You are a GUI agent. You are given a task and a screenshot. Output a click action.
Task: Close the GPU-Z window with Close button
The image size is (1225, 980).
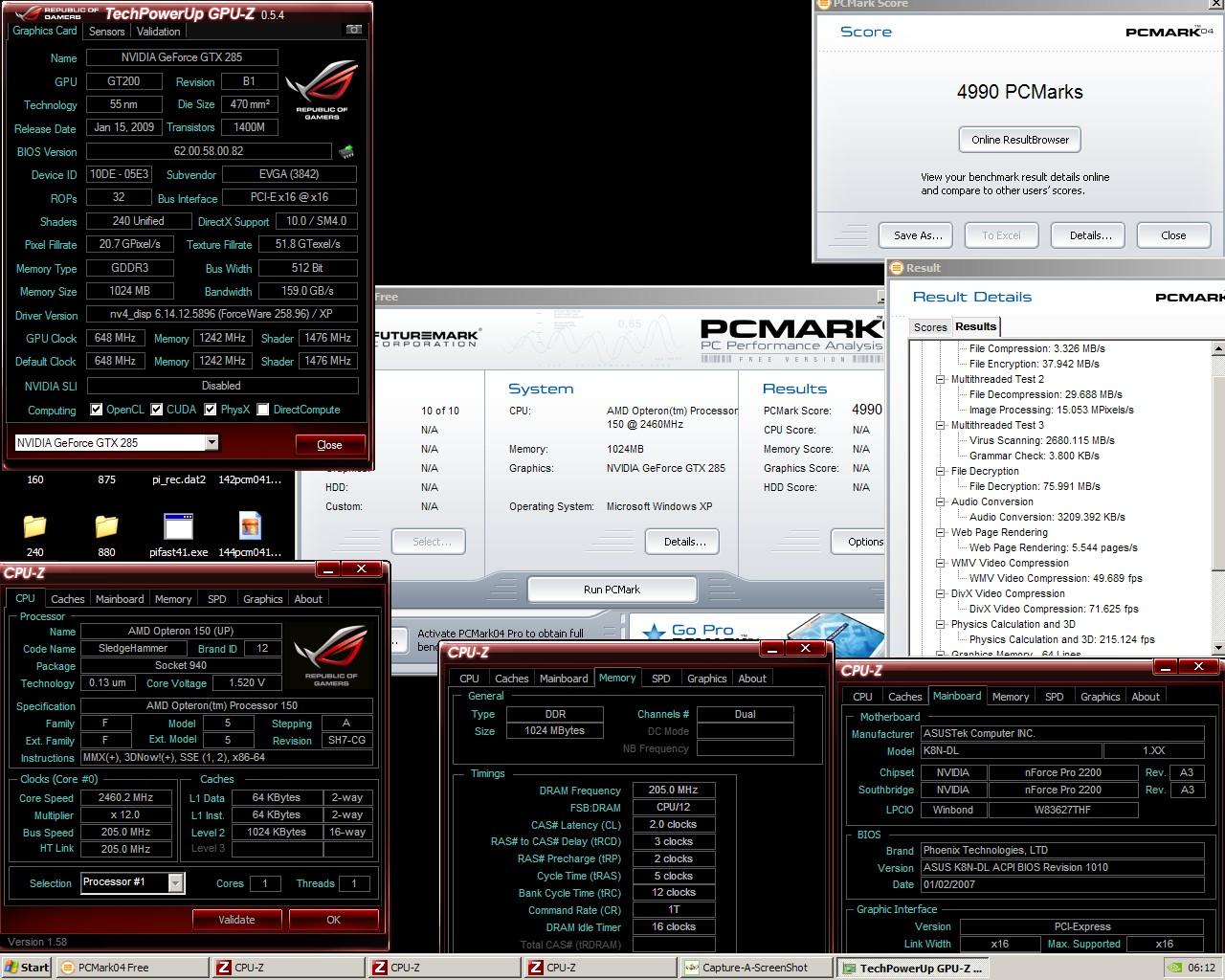329,445
